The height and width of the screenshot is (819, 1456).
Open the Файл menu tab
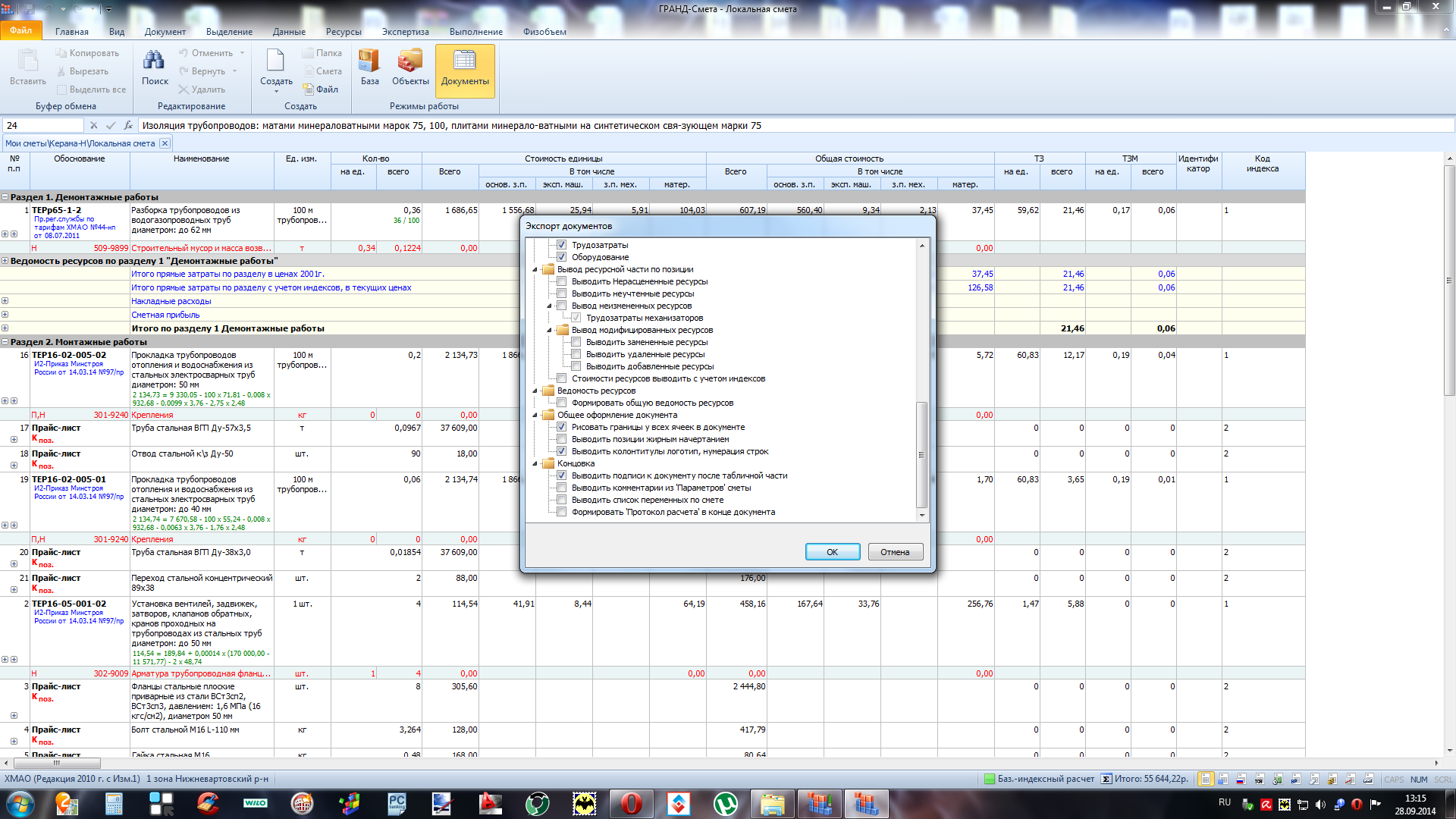tap(20, 31)
